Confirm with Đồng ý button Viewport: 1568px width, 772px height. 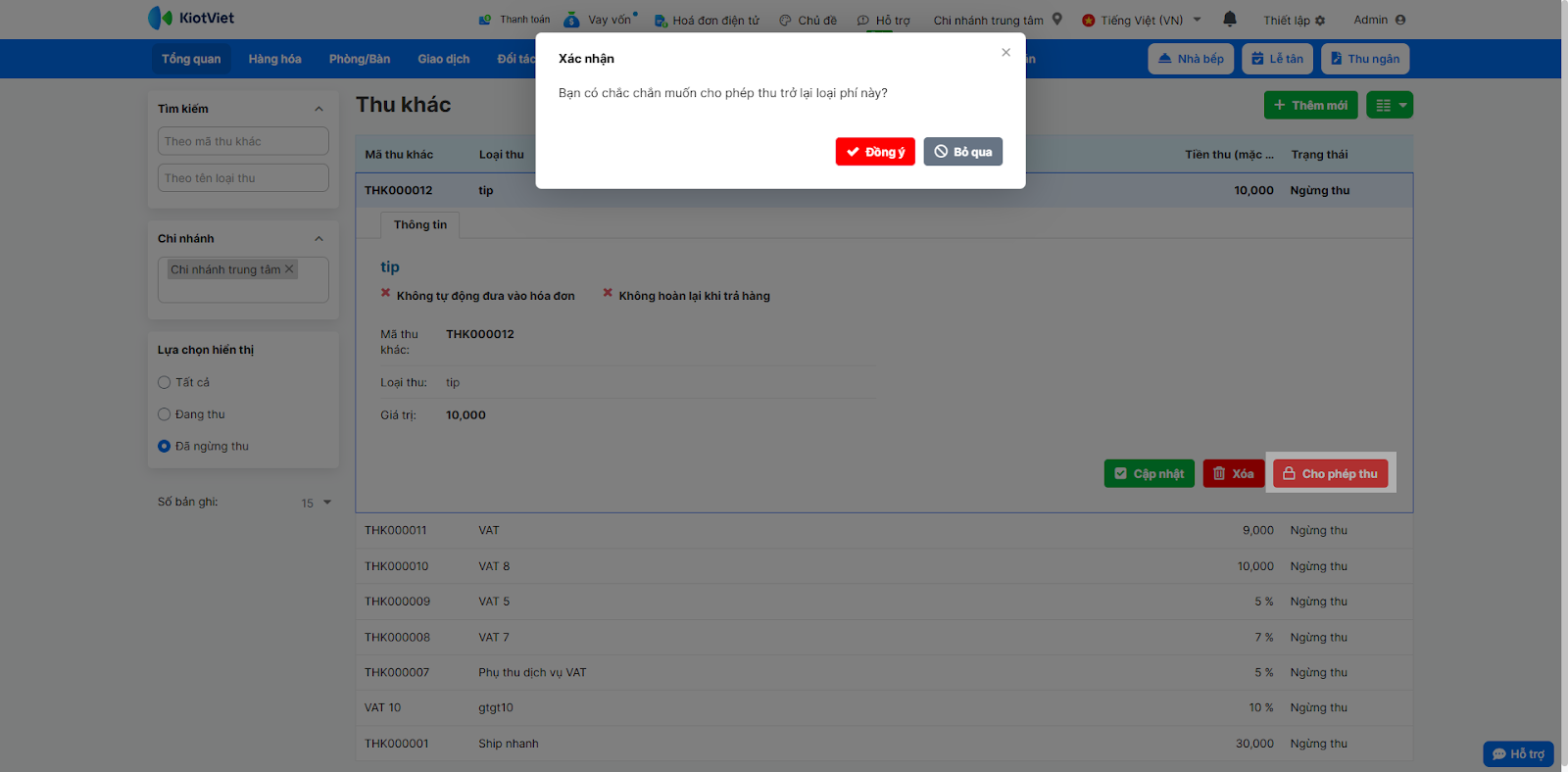click(x=875, y=152)
